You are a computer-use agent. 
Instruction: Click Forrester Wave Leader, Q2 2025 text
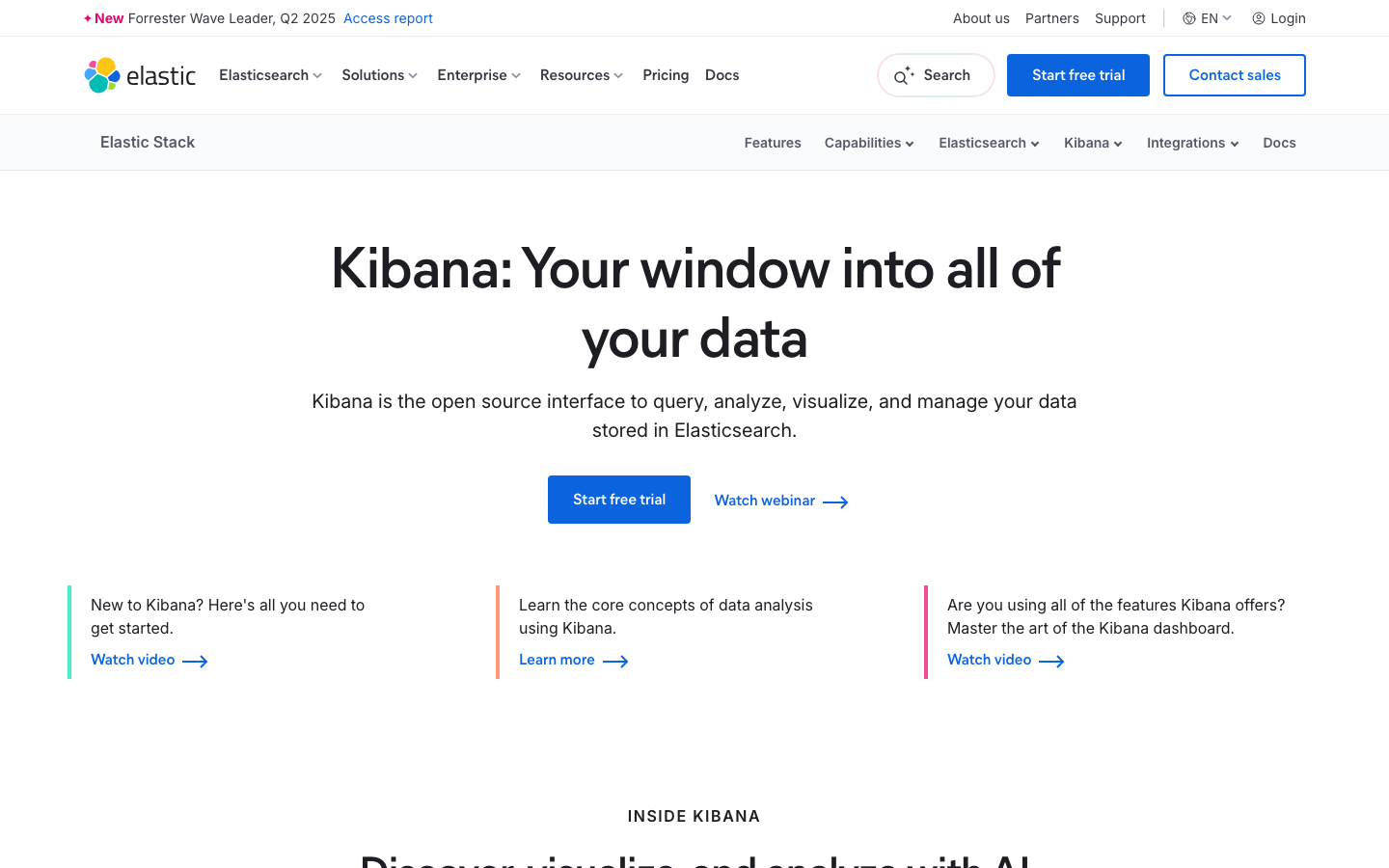pyautogui.click(x=231, y=18)
